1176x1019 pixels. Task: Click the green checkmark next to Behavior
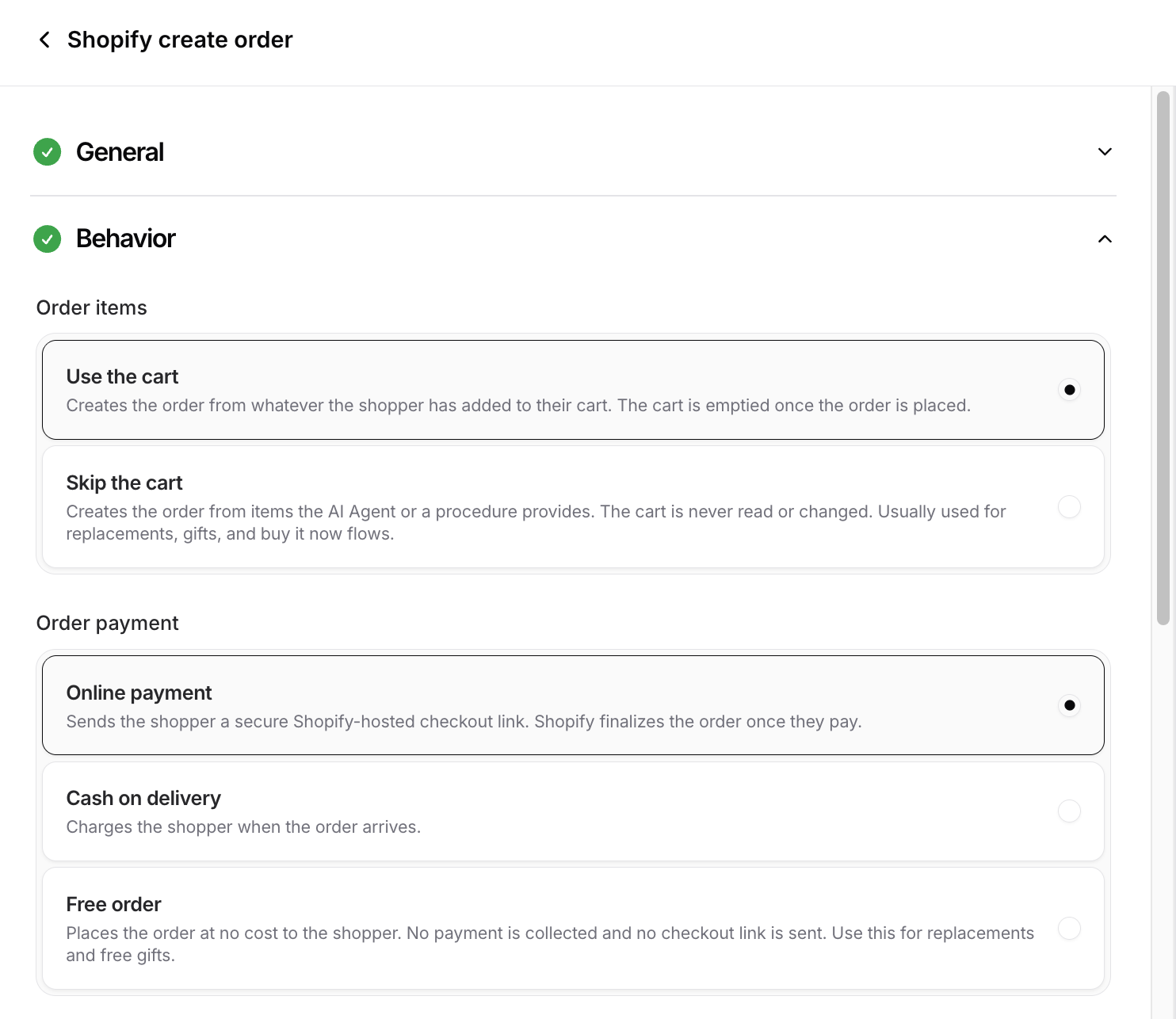coord(48,239)
